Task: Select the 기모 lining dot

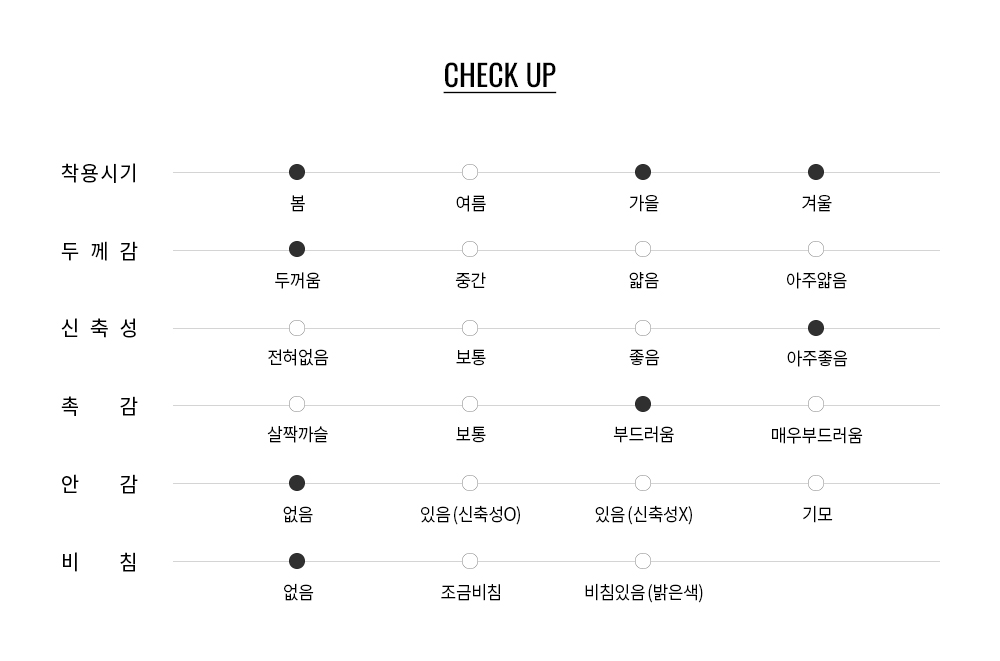Action: (816, 483)
